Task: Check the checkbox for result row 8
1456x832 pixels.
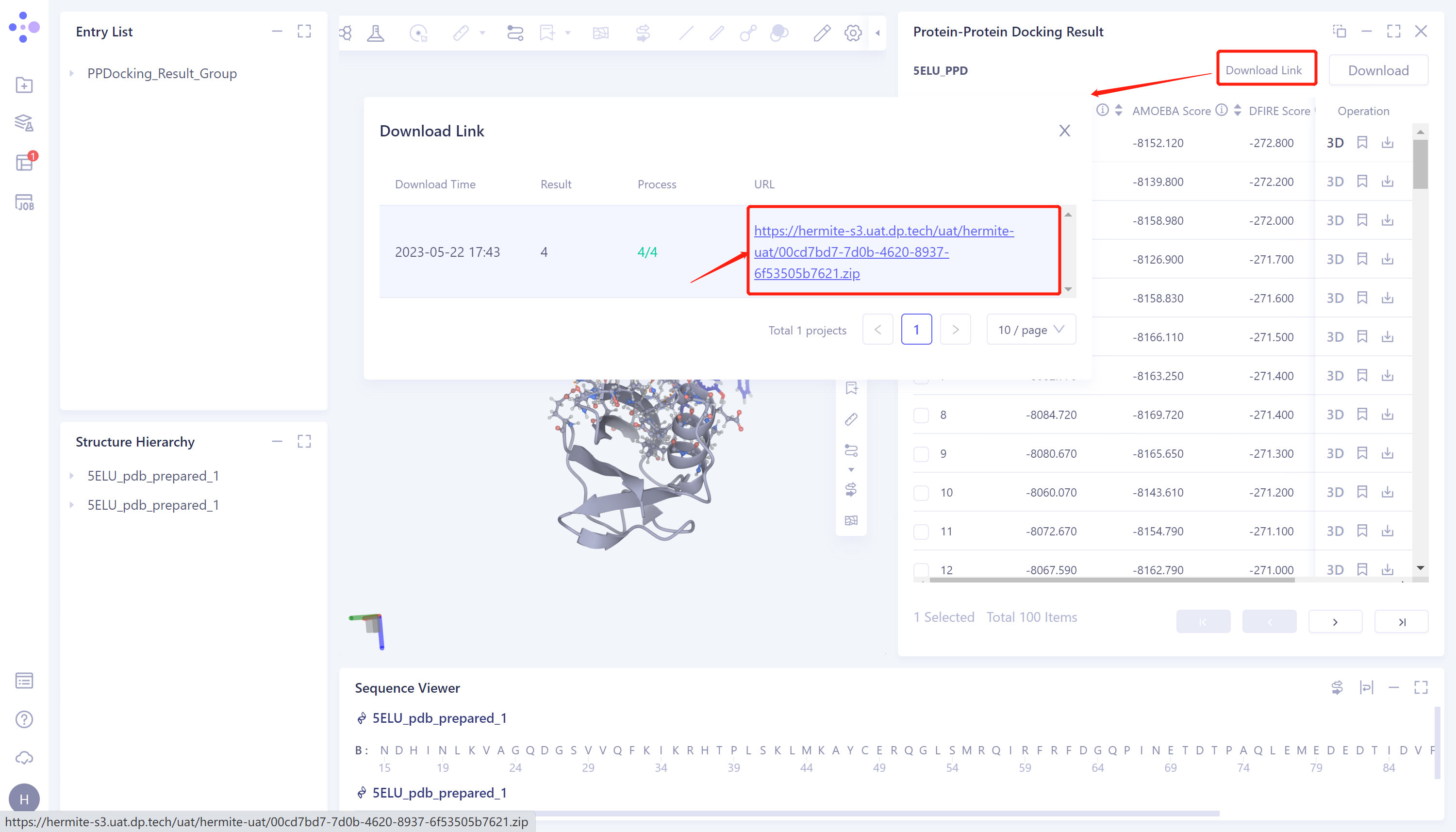Action: tap(921, 415)
